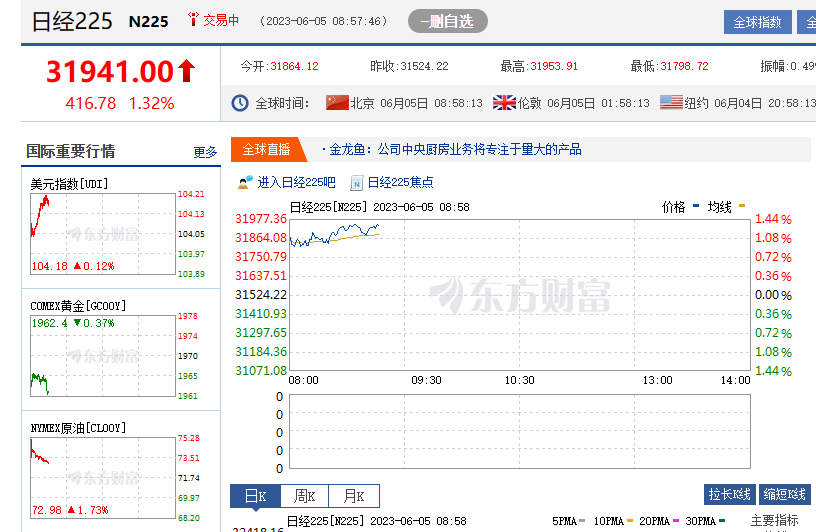Click 缩短K线 to shorten the K-line
Image resolution: width=816 pixels, height=532 pixels.
(785, 495)
